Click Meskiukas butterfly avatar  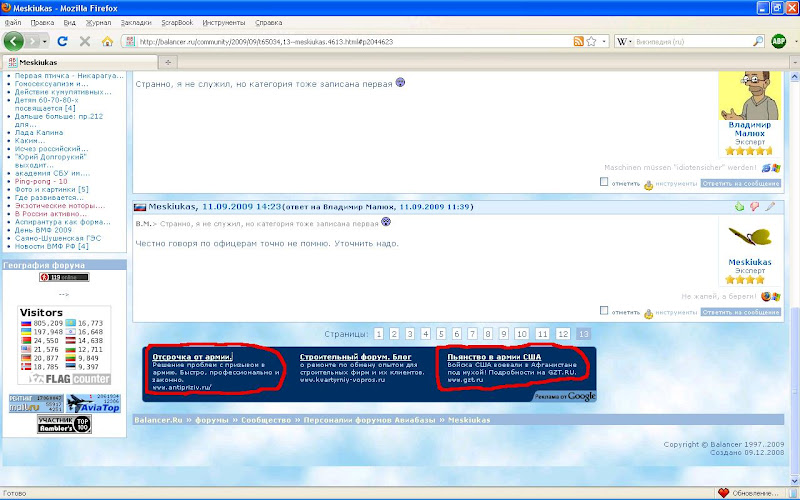click(x=749, y=237)
